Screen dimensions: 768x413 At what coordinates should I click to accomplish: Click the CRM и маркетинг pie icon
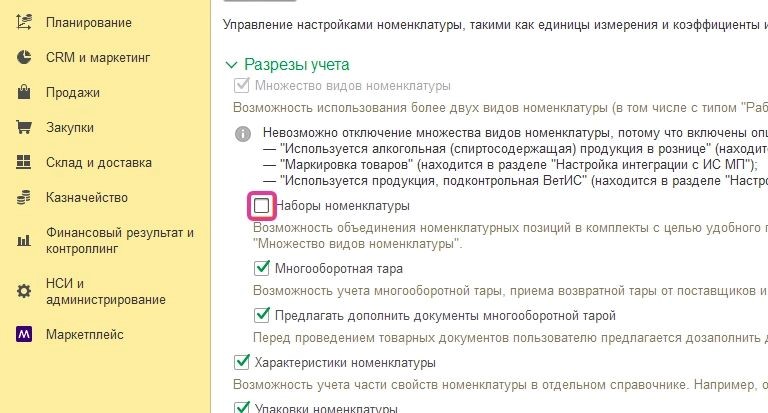click(25, 57)
